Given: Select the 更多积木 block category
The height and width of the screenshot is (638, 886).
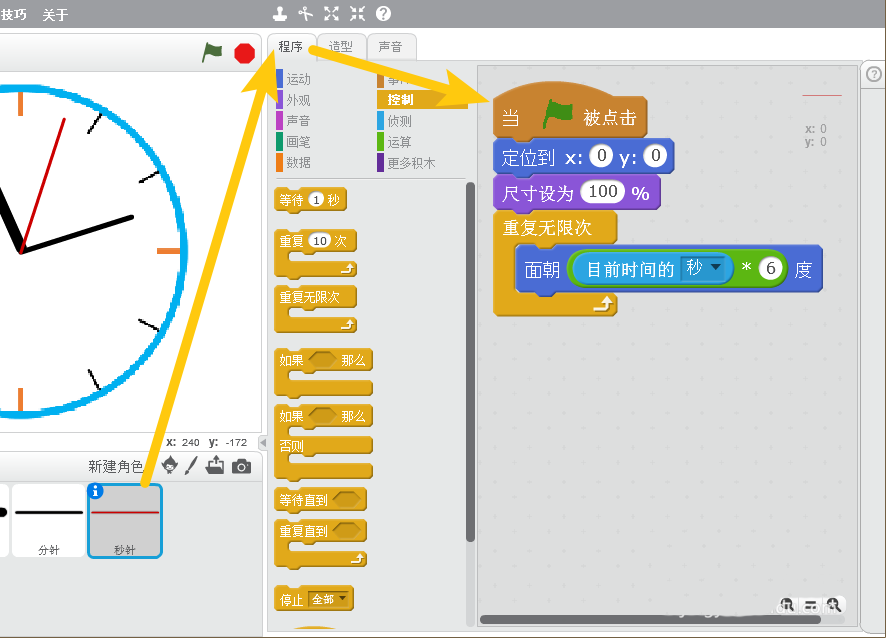Looking at the screenshot, I should (411, 163).
